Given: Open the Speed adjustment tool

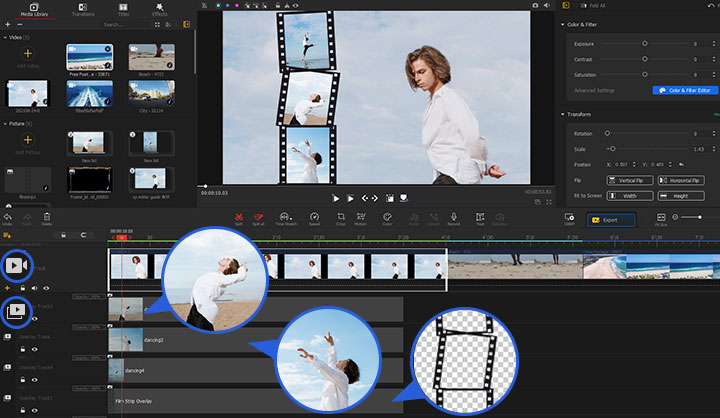Looking at the screenshot, I should pyautogui.click(x=313, y=217).
